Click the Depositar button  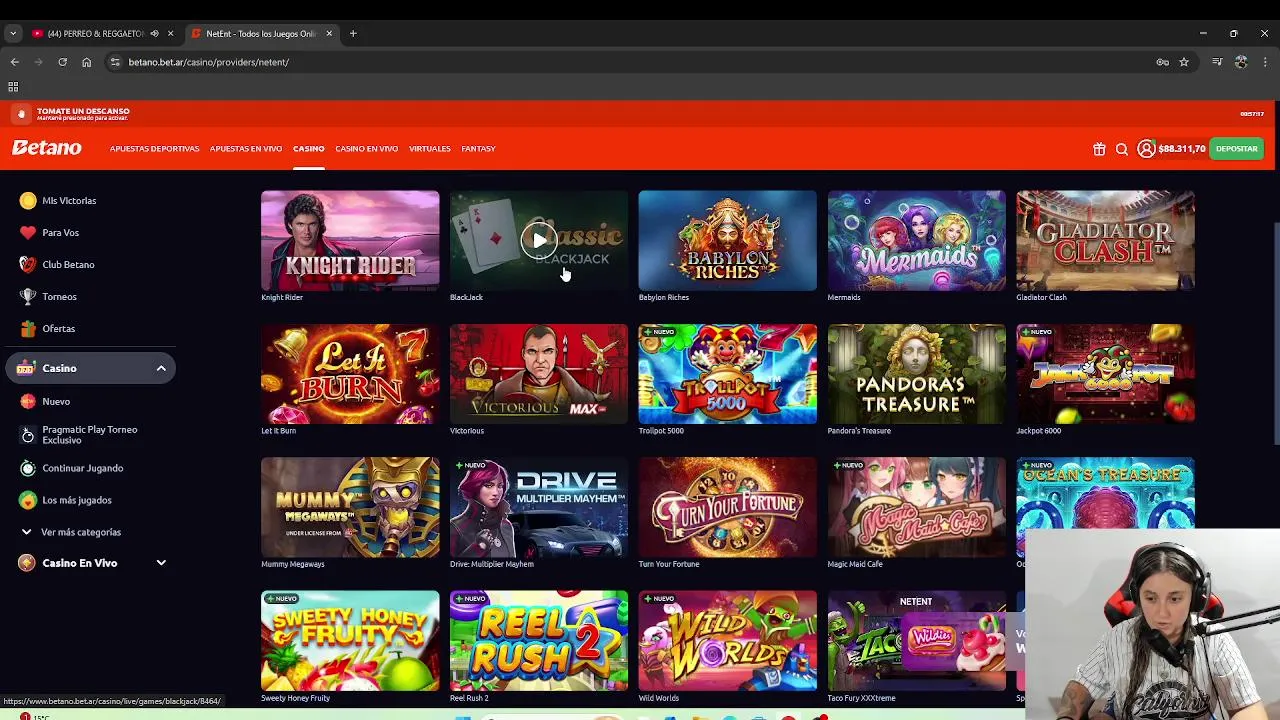pyautogui.click(x=1237, y=149)
